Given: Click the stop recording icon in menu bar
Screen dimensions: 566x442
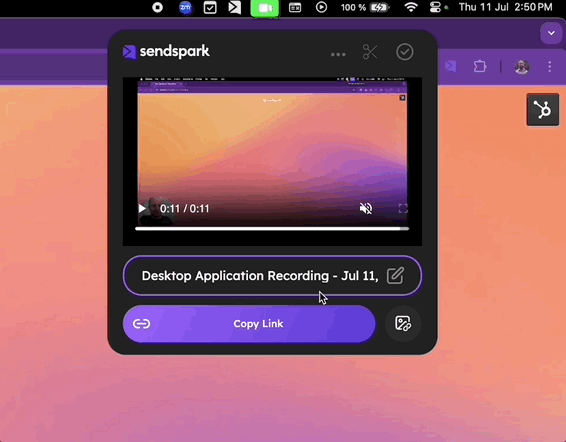Looking at the screenshot, I should [157, 7].
